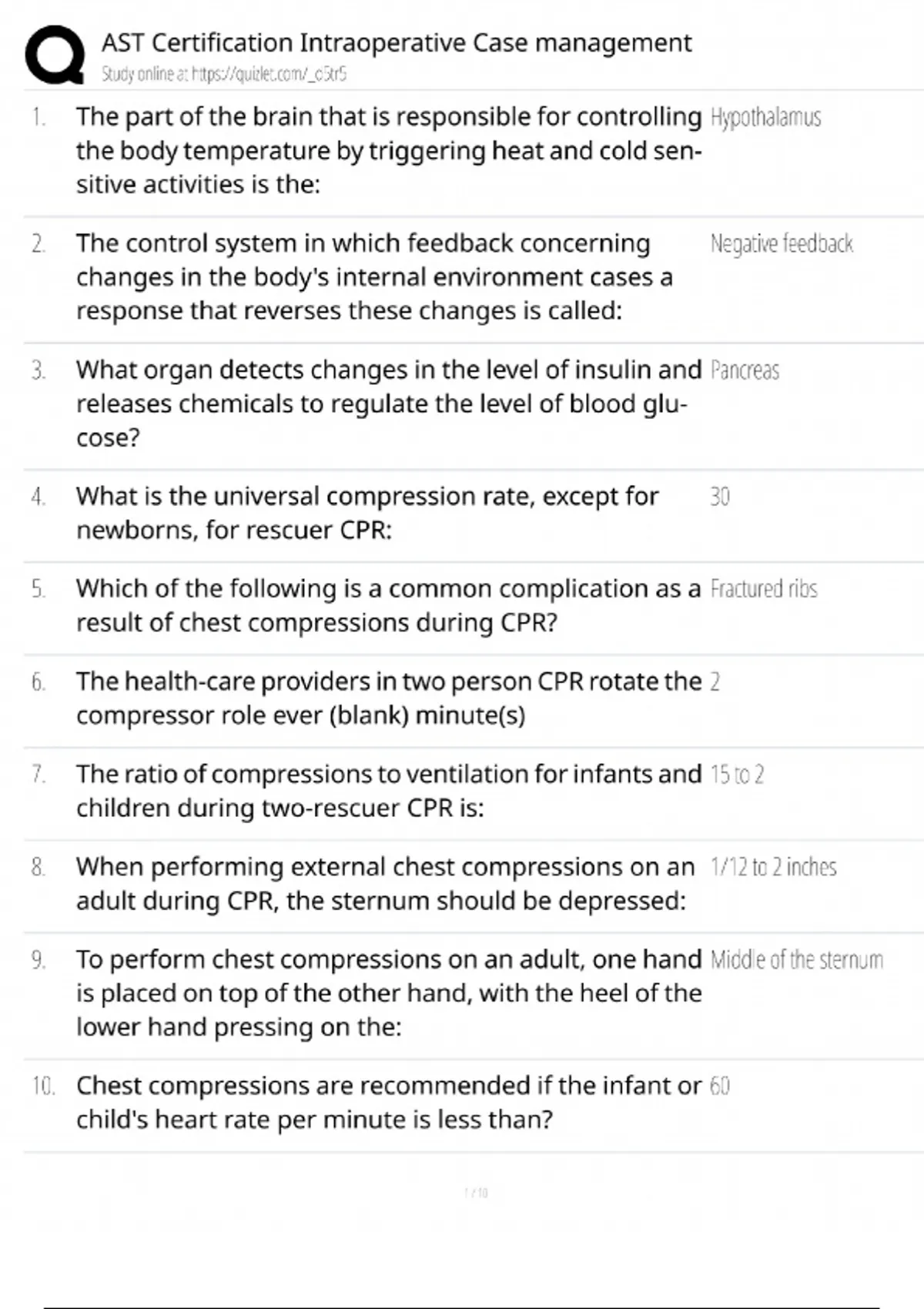Click the 15 to 2 ratio answer
This screenshot has width=924, height=1309.
(737, 775)
